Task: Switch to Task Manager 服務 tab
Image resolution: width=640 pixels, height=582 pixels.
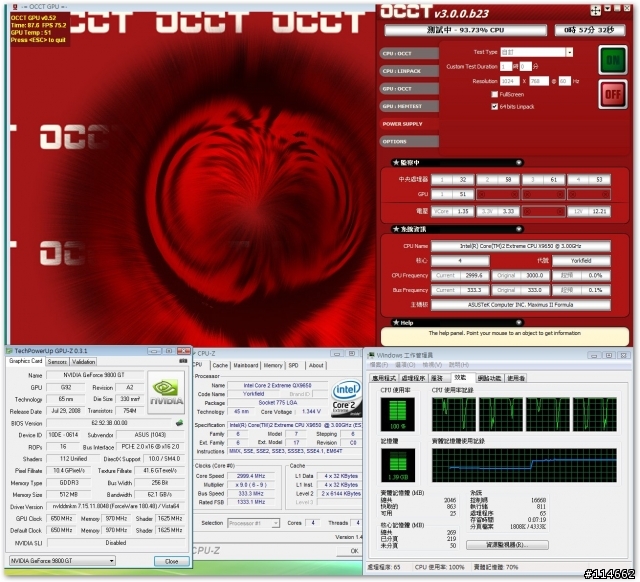Action: (437, 378)
